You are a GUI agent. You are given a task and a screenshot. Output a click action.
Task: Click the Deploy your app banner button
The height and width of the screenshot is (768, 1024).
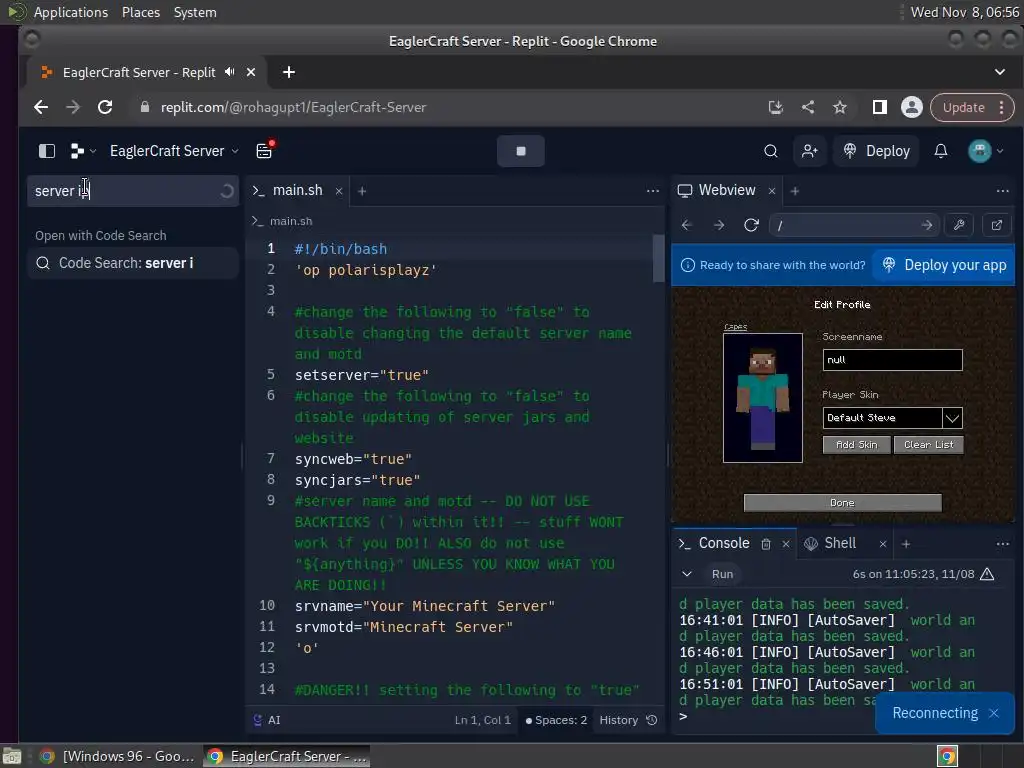944,265
